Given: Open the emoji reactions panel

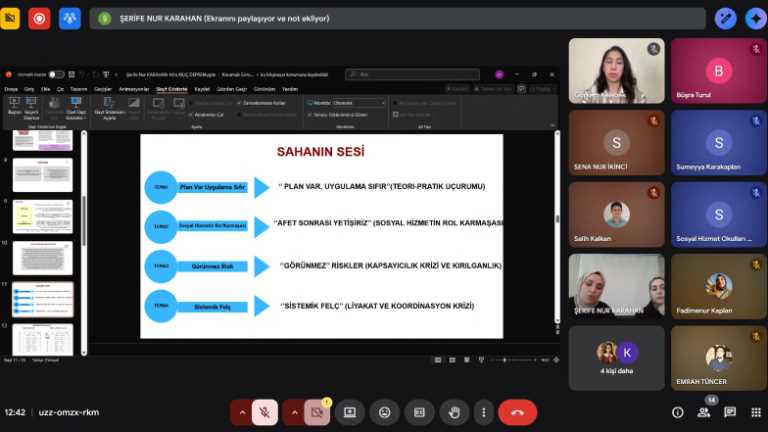Looking at the screenshot, I should point(385,412).
